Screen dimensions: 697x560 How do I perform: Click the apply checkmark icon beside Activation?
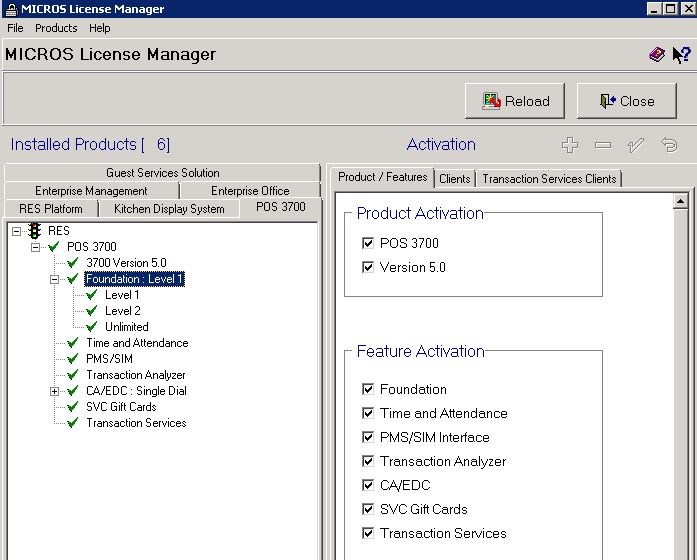[636, 145]
